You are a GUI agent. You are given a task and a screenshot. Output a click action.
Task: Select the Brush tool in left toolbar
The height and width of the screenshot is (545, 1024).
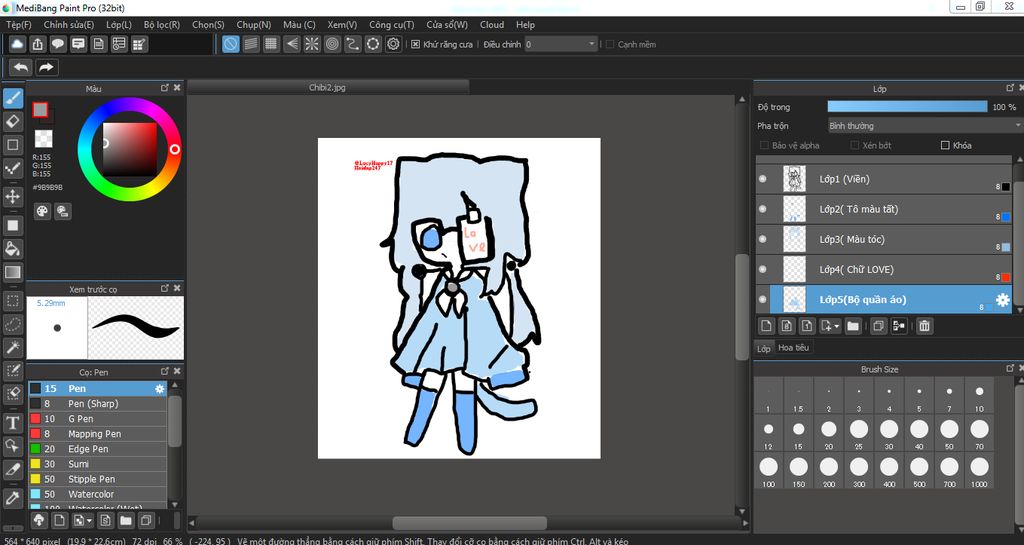12,98
